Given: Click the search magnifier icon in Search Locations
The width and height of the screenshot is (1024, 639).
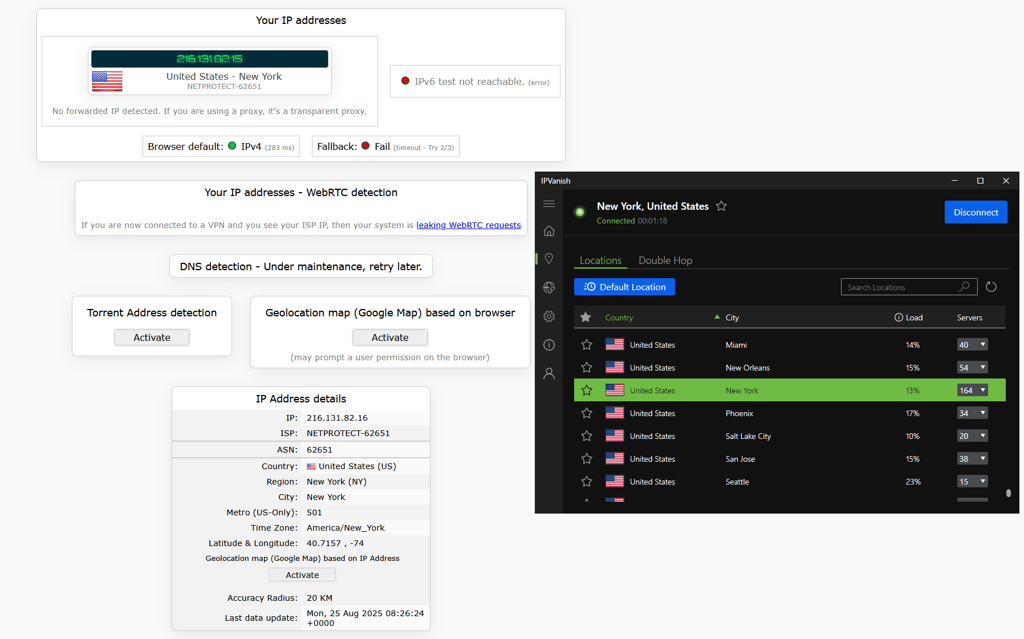Looking at the screenshot, I should coord(964,287).
